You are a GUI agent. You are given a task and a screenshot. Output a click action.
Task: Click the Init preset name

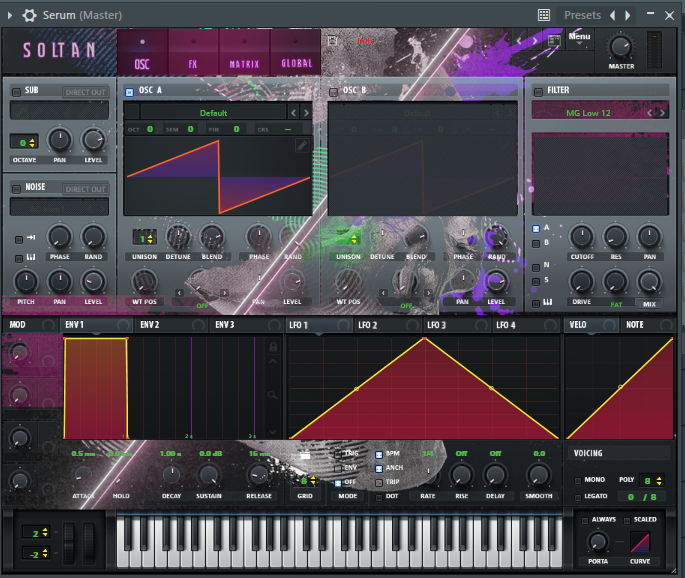[364, 41]
